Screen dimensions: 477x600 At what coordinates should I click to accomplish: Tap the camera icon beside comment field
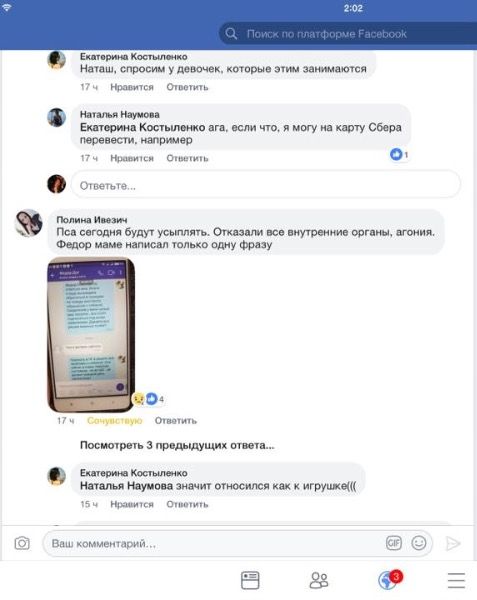(22, 543)
